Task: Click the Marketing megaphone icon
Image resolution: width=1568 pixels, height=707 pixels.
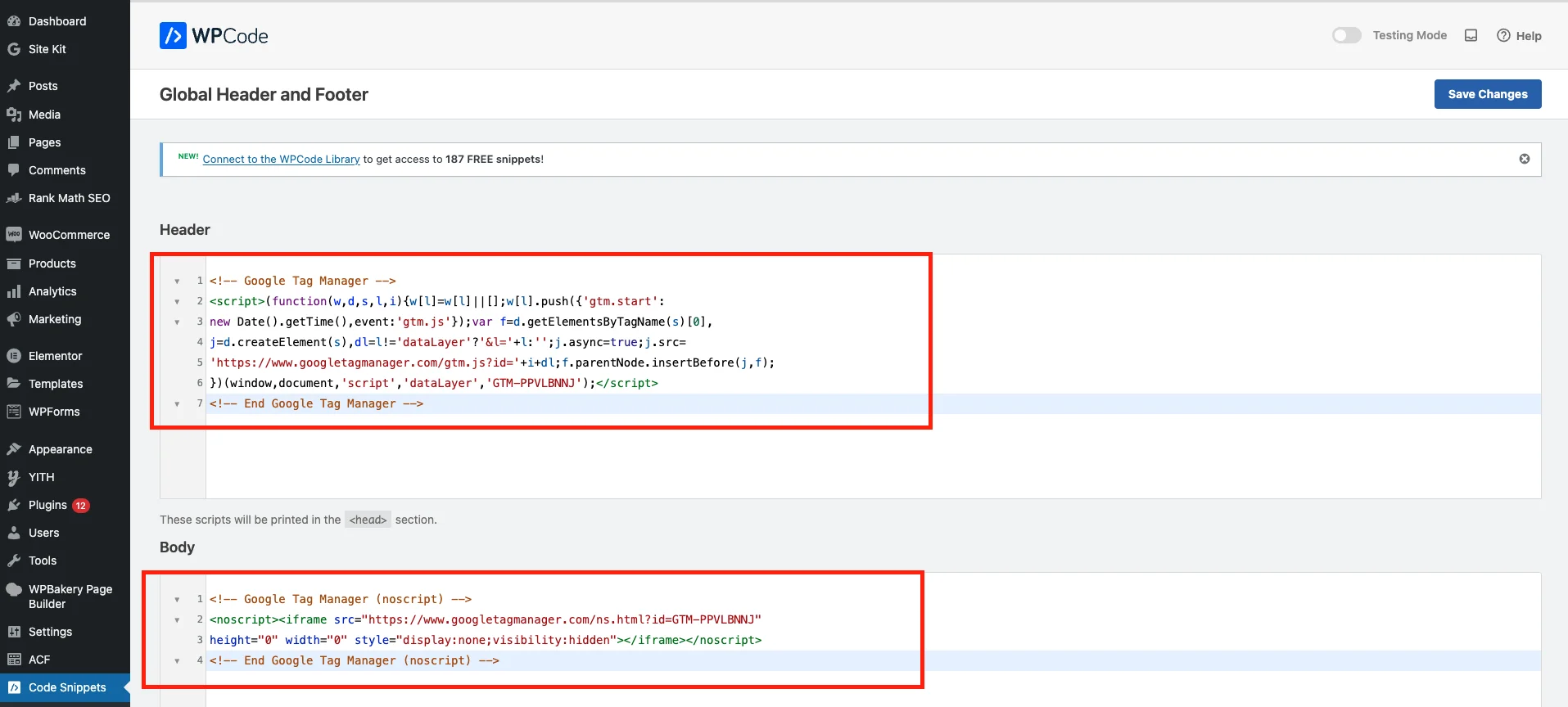Action: tap(14, 319)
